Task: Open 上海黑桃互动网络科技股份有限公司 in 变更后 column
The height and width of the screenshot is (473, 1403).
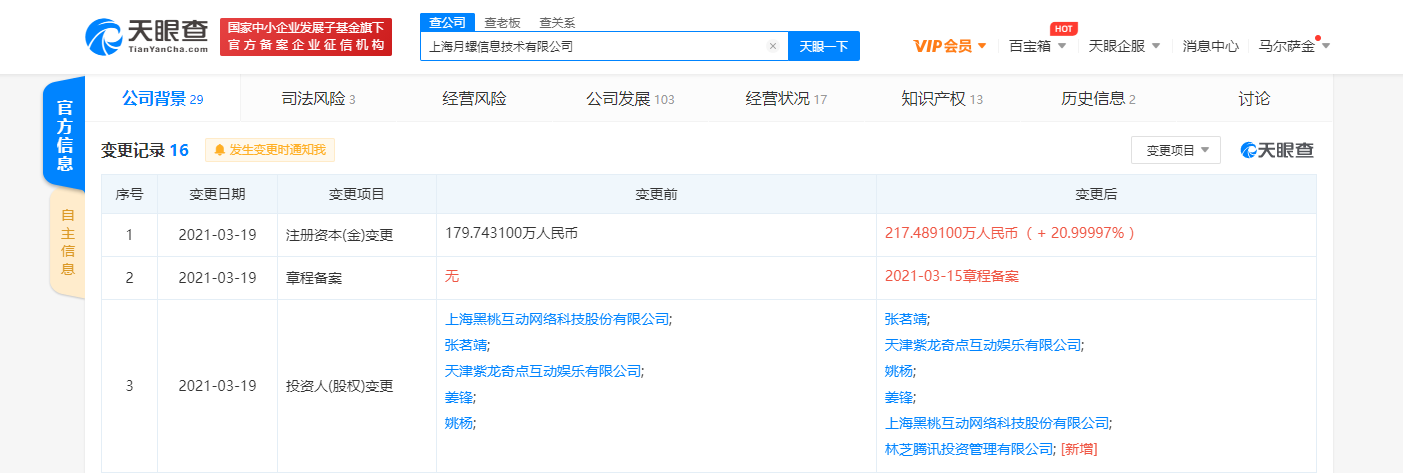Action: click(x=998, y=423)
